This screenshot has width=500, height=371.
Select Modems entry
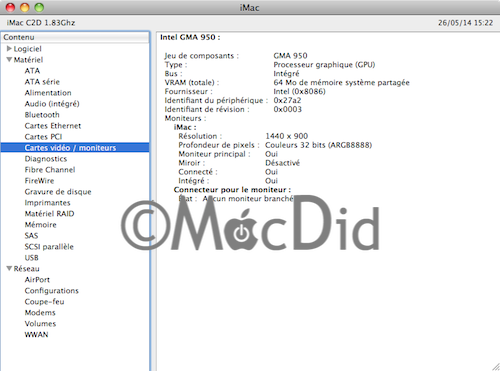pos(40,313)
